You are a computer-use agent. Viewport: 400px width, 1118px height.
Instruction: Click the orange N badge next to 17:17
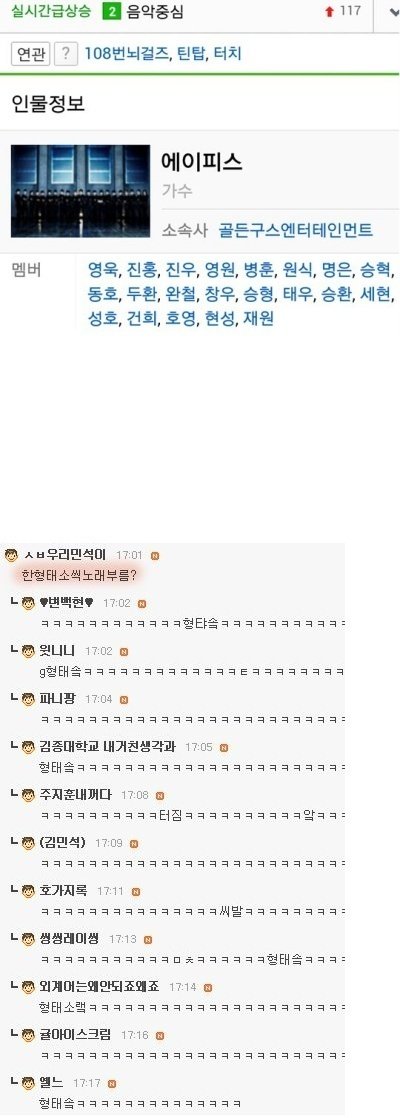click(111, 1084)
